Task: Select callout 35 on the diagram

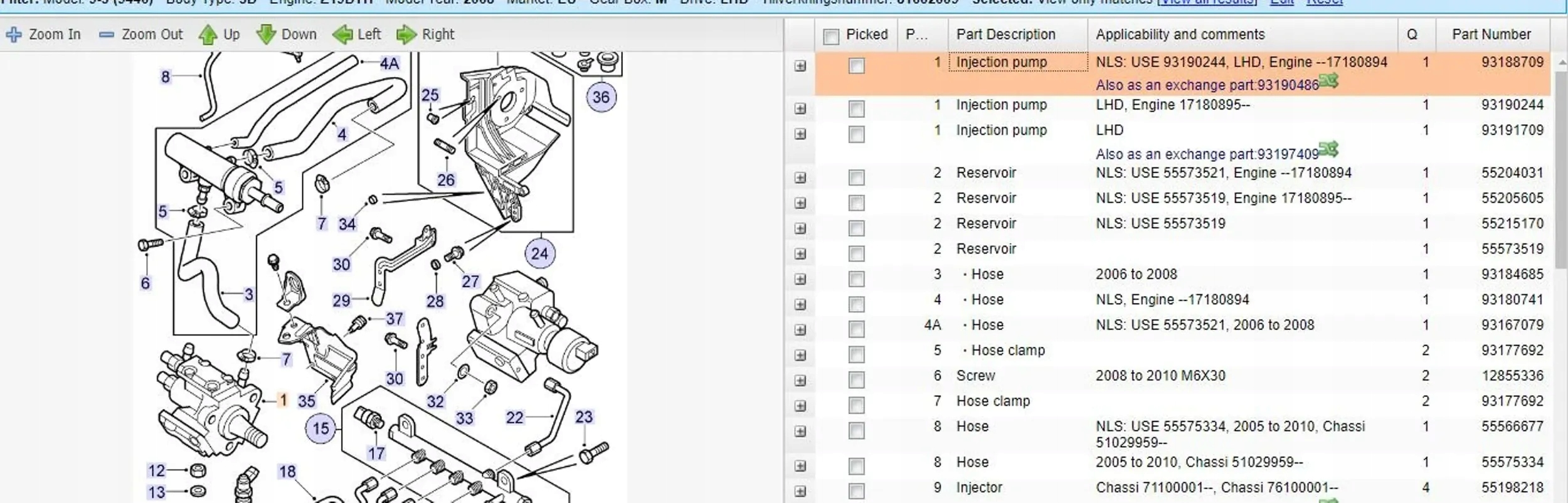Action: pos(307,401)
